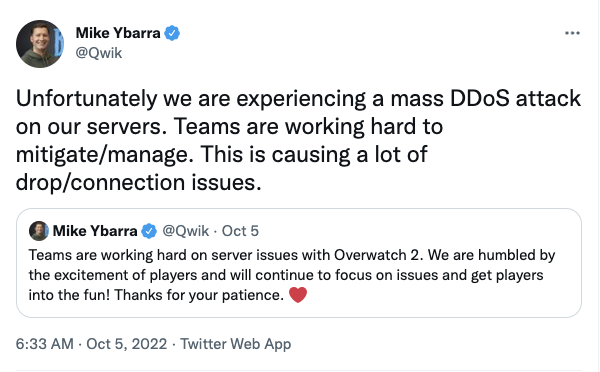Click the verified badge inside the quoted tweet
The height and width of the screenshot is (372, 600).
coord(149,231)
